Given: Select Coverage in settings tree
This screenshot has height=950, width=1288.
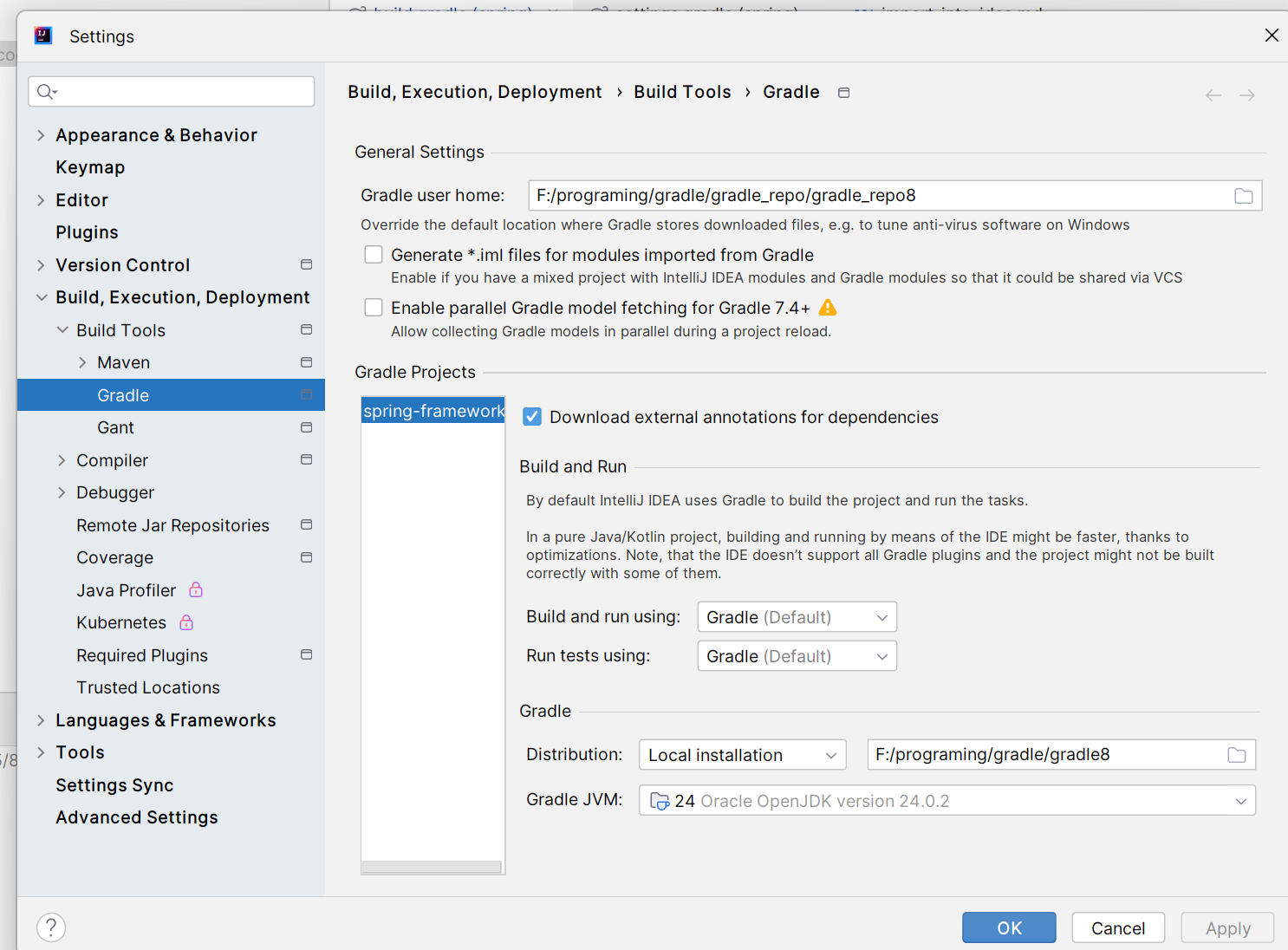Looking at the screenshot, I should point(114,557).
